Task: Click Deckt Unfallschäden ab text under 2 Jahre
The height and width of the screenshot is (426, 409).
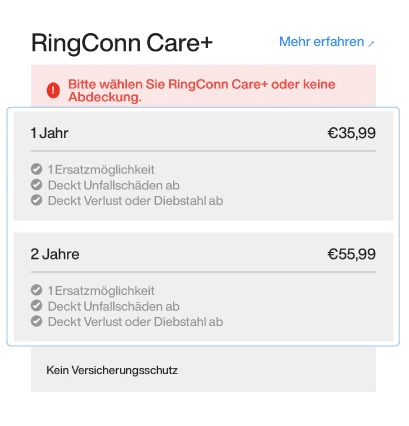Action: [114, 306]
